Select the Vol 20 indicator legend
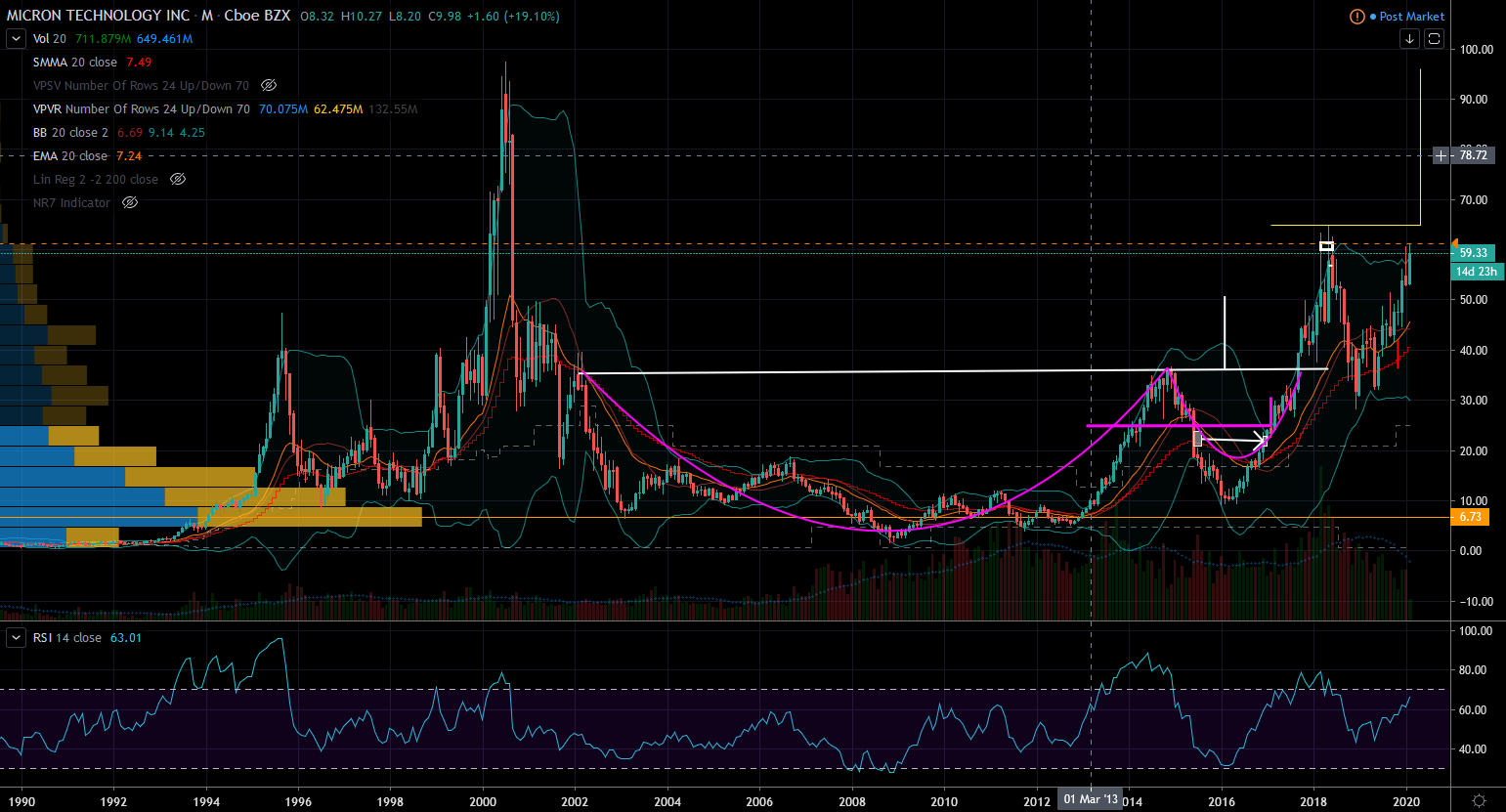1506x812 pixels. pos(50,39)
